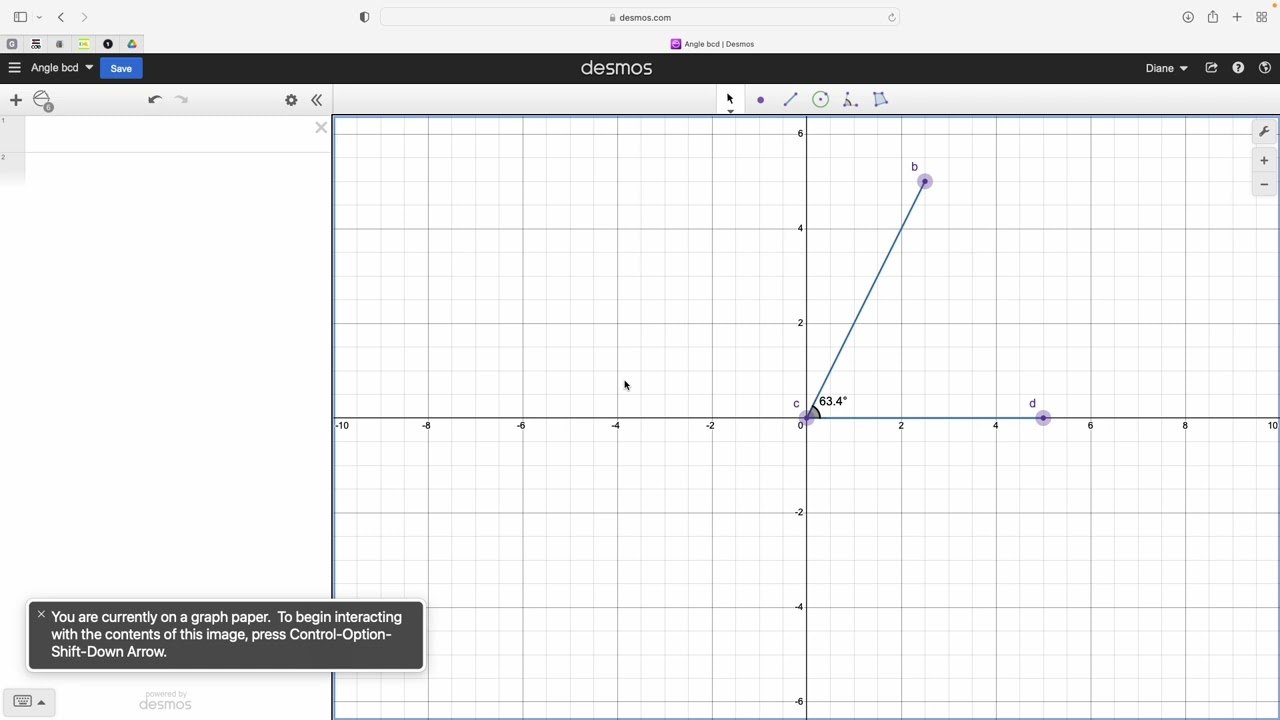Open a new Safari tab
The width and height of the screenshot is (1280, 720).
1237,17
